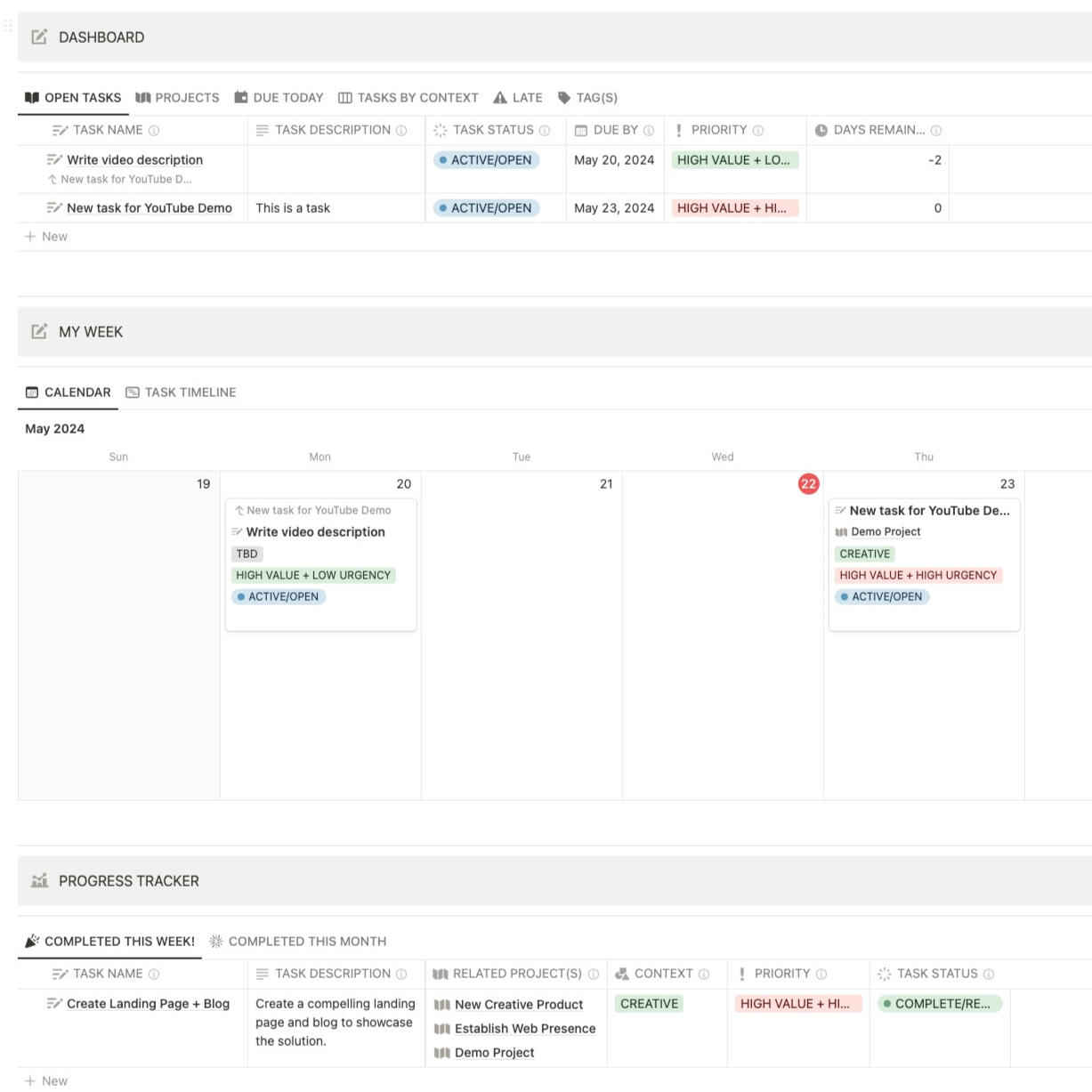Click the My Week heading edit icon
The image size is (1092, 1092).
click(39, 332)
